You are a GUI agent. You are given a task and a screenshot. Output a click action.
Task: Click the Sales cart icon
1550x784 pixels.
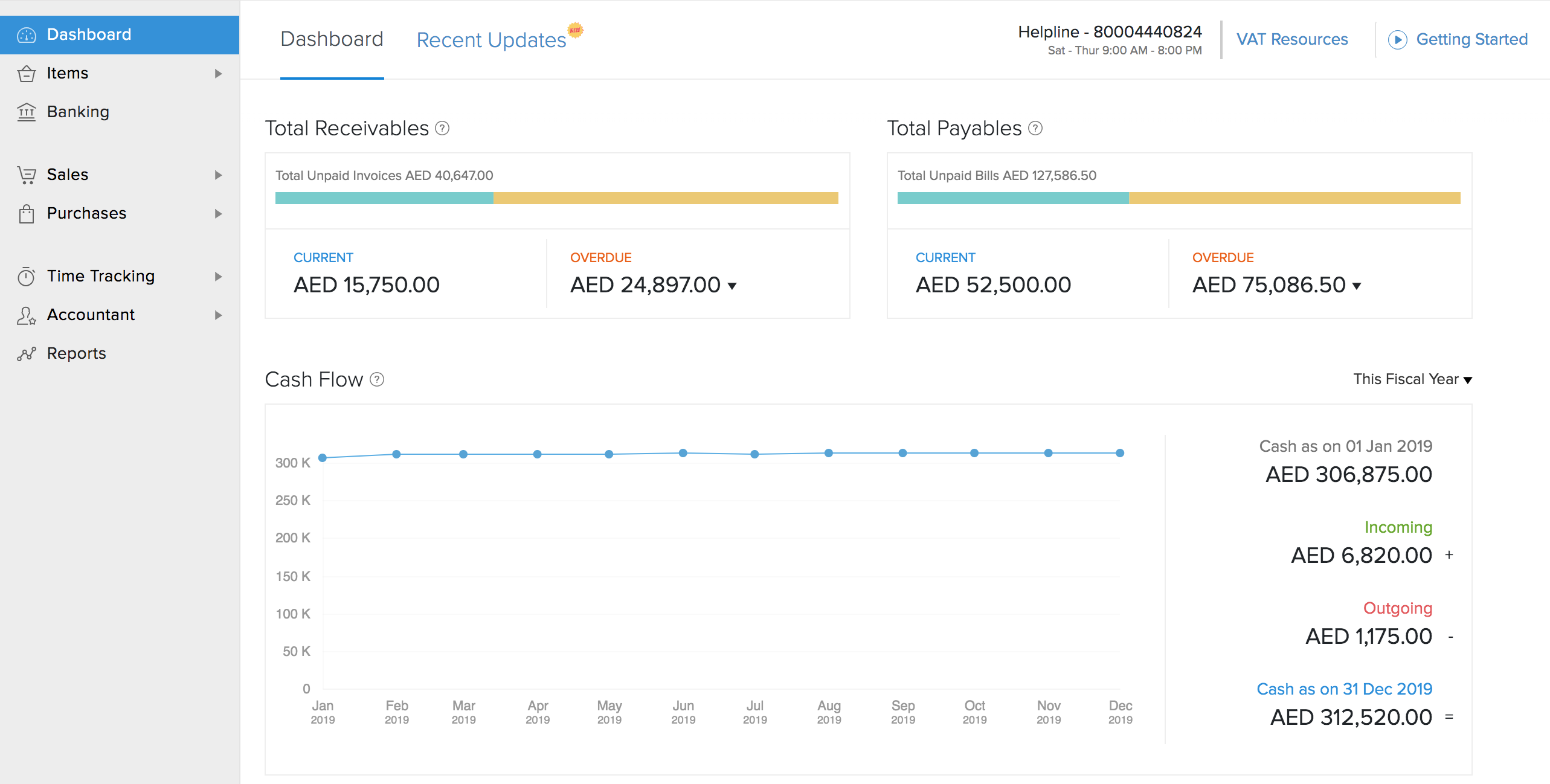click(27, 175)
